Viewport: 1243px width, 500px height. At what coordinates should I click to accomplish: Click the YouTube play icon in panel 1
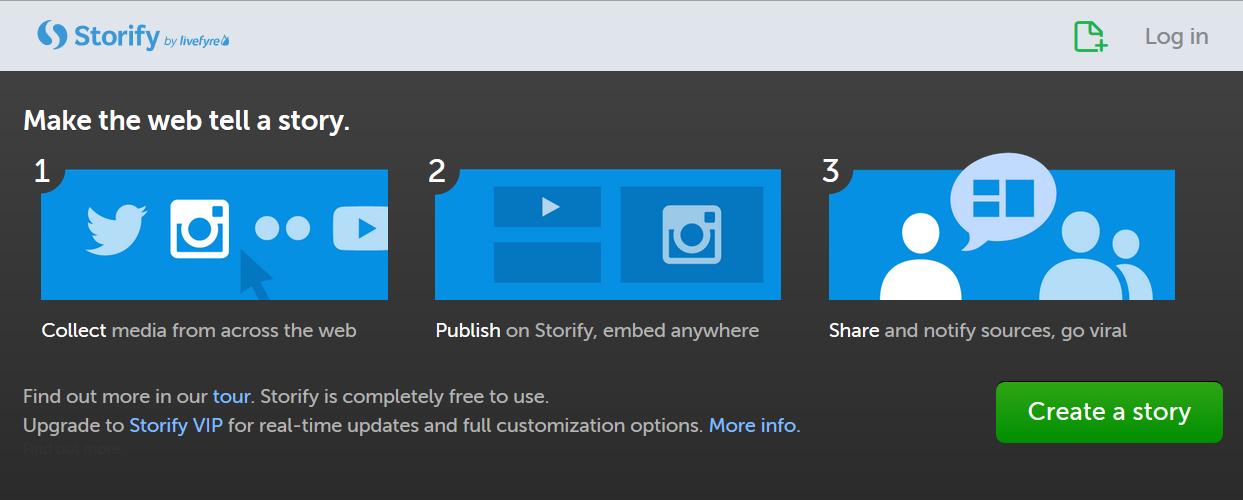(x=360, y=229)
